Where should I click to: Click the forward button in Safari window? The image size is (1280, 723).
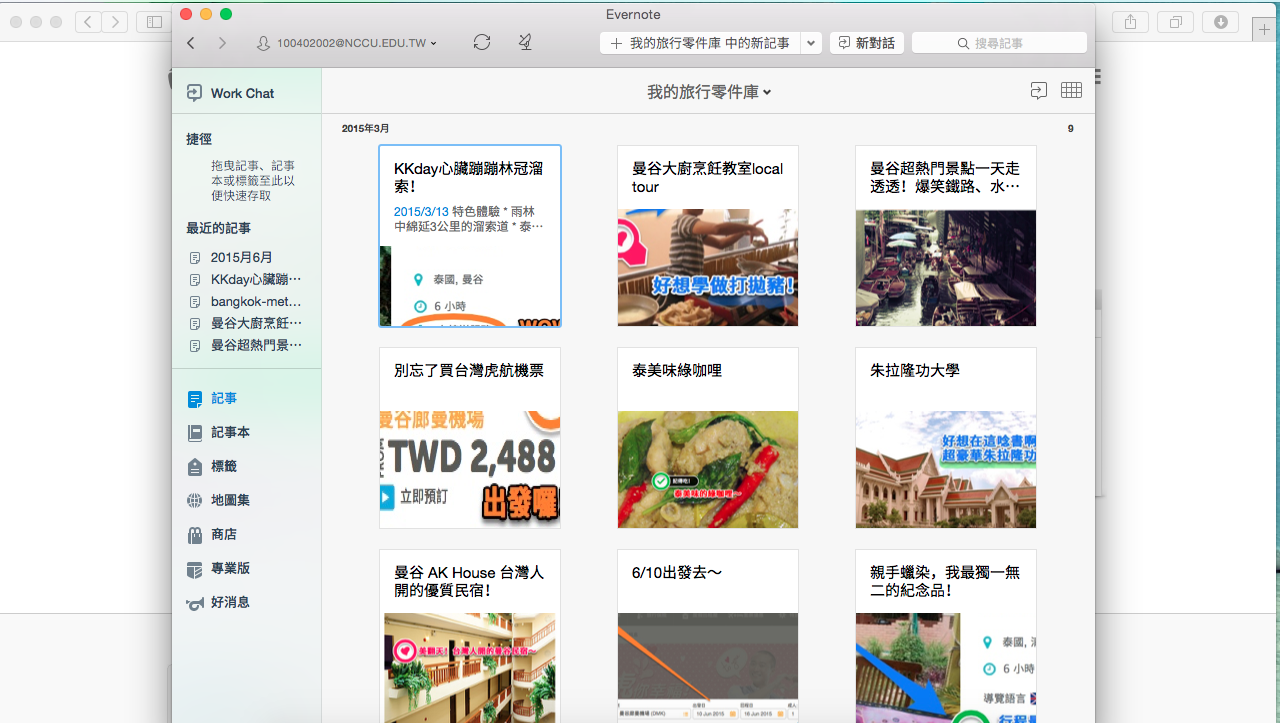[x=115, y=21]
